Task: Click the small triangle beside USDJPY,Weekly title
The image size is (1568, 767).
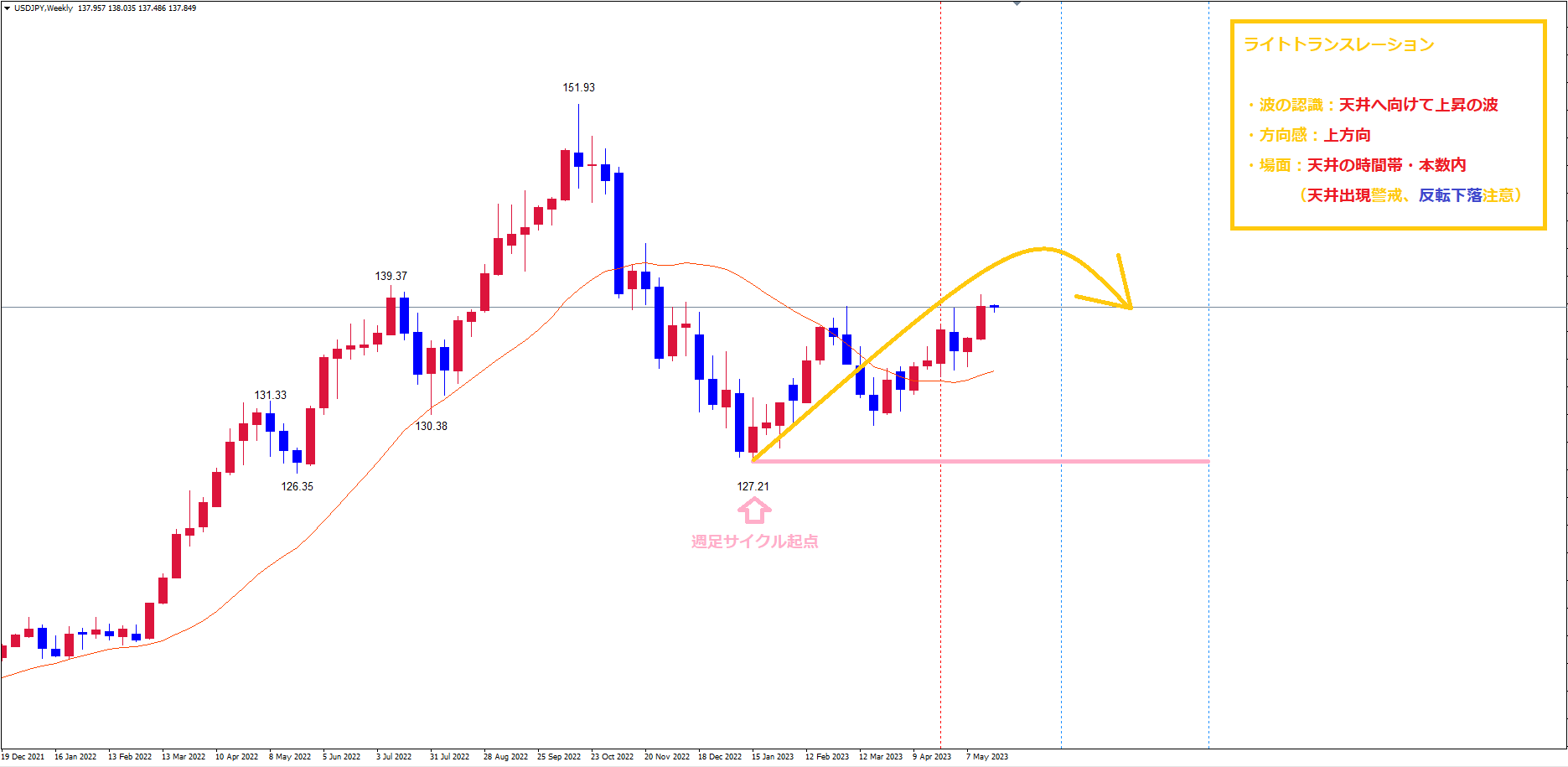Action: [x=7, y=8]
